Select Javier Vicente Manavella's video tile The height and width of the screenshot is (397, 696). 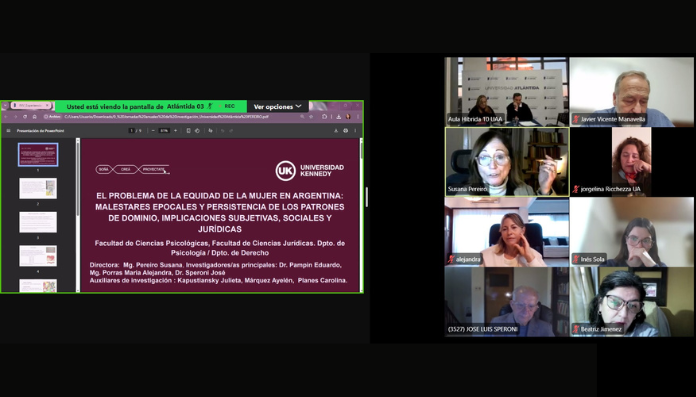point(631,92)
